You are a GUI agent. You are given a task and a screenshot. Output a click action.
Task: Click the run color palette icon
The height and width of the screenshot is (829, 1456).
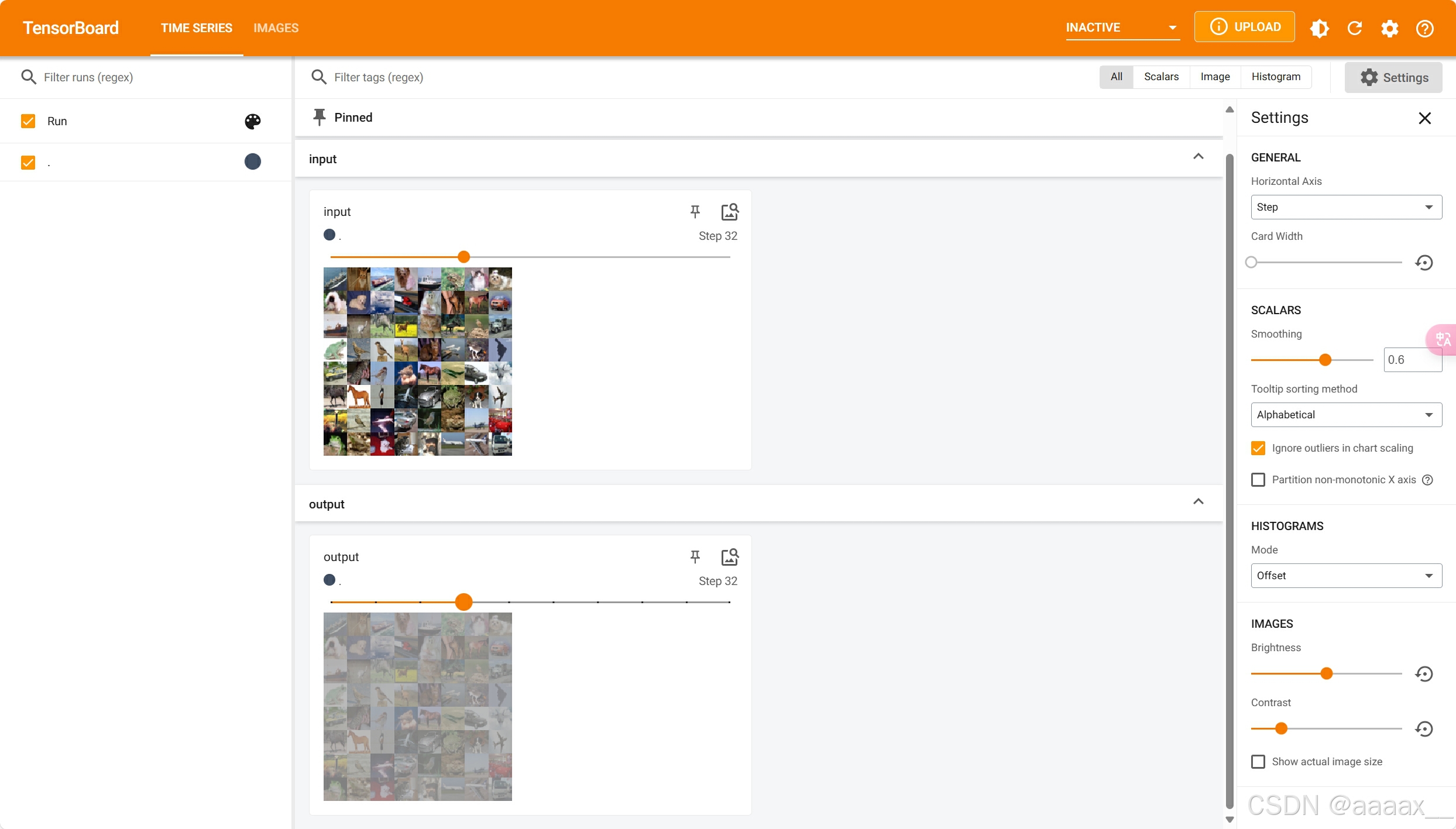click(x=252, y=121)
